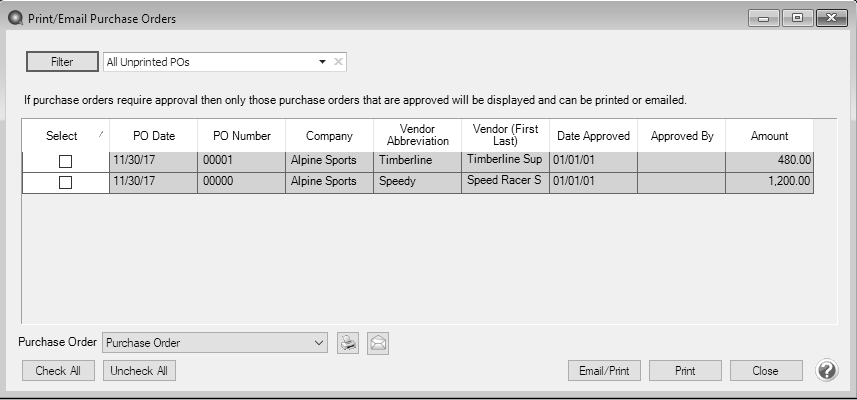The width and height of the screenshot is (857, 400).
Task: Click the Close button at bottom
Action: click(x=765, y=371)
